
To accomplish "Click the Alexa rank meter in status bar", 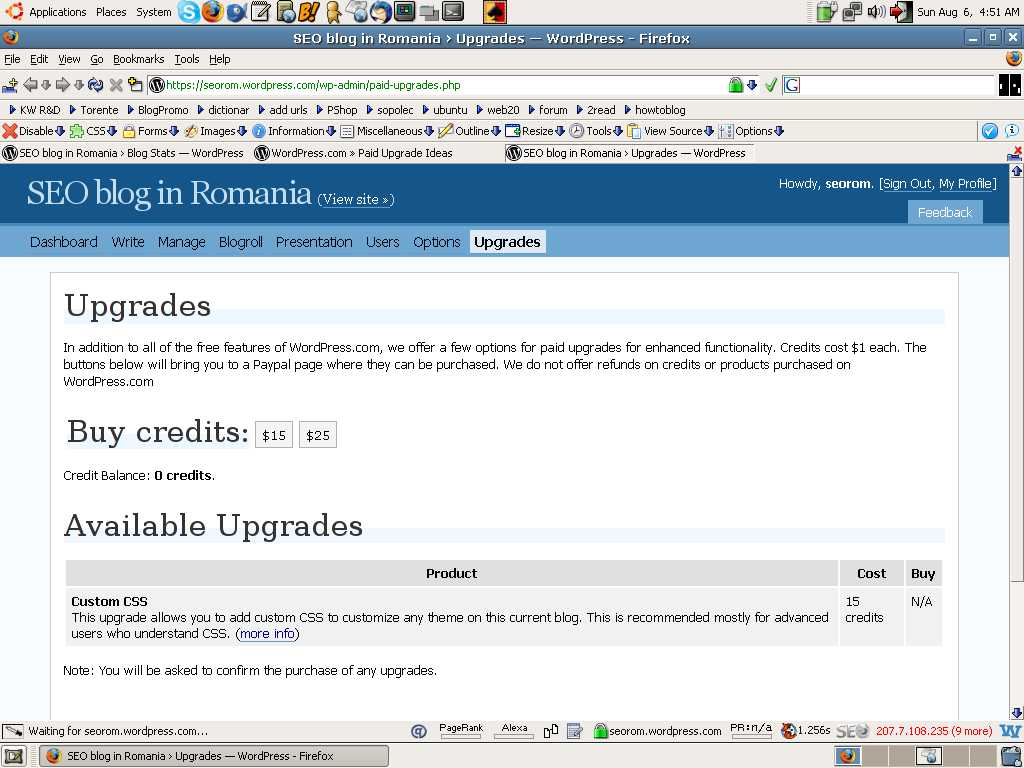I will (x=514, y=731).
